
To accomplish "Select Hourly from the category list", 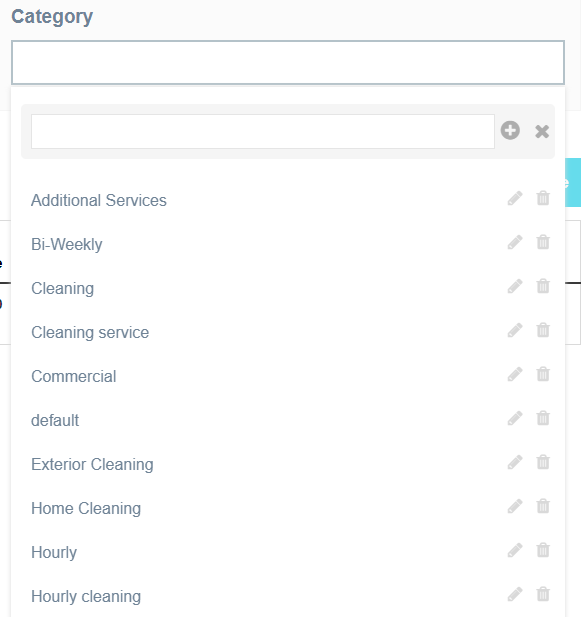I will point(54,552).
